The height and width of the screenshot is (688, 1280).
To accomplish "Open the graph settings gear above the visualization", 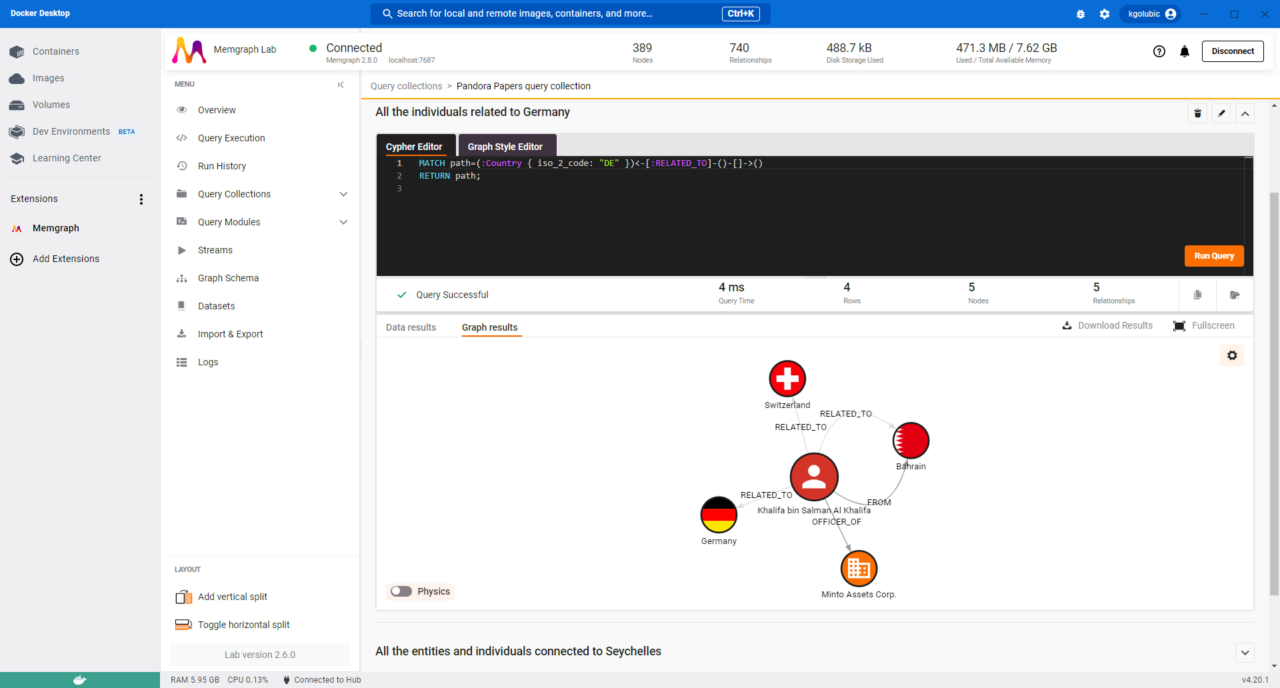I will pos(1232,355).
